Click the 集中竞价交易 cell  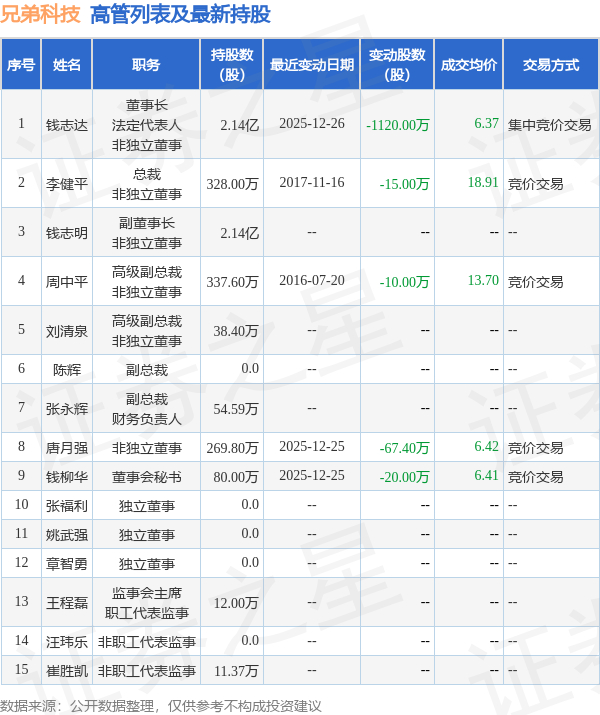549,125
